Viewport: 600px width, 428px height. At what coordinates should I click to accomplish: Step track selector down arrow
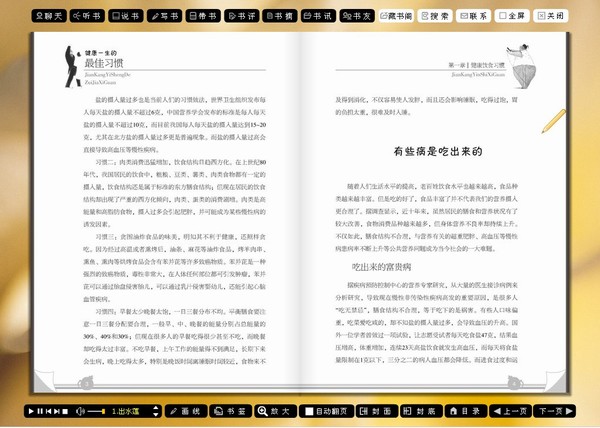(x=156, y=415)
